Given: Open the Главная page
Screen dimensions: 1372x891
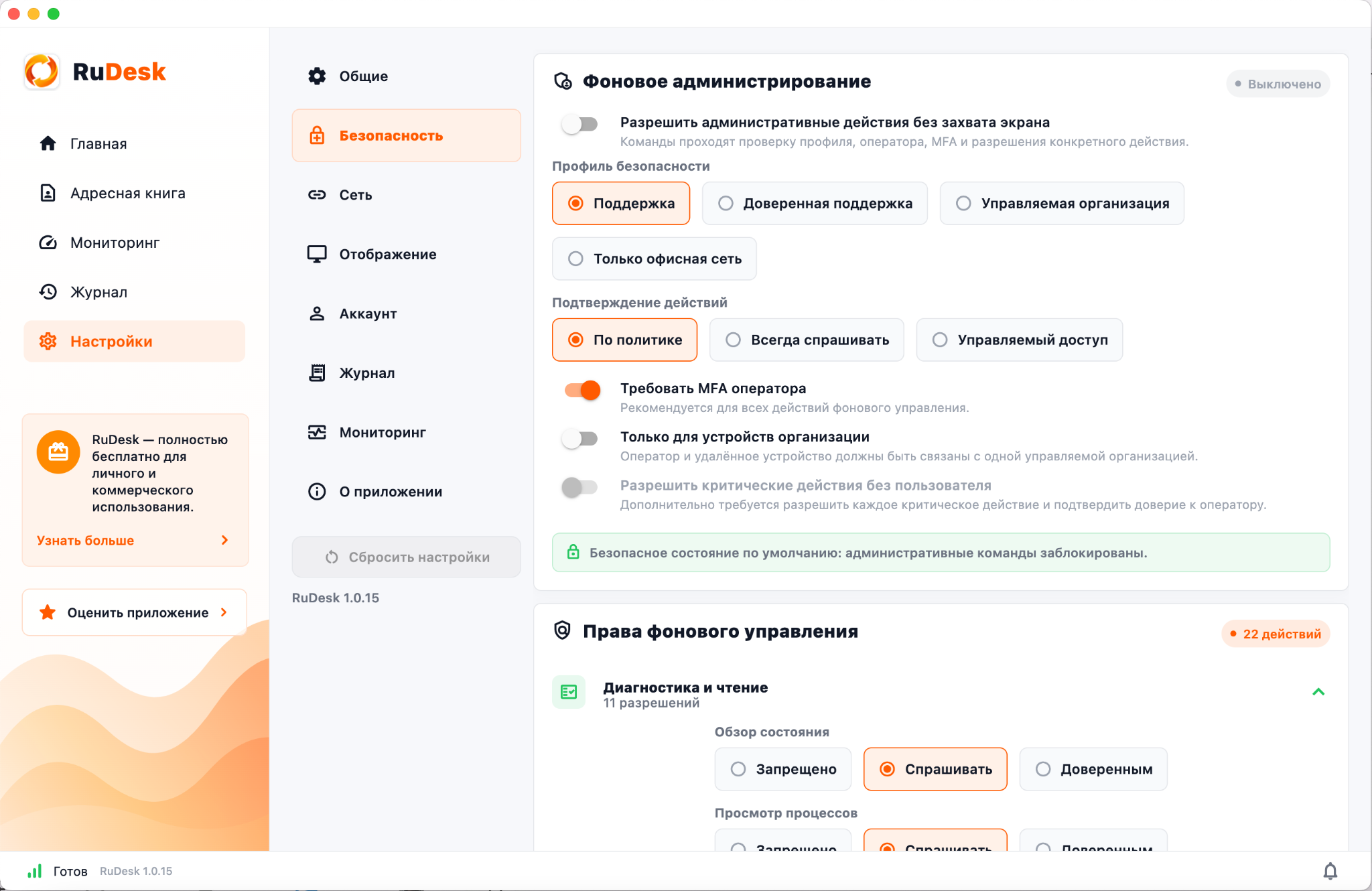Looking at the screenshot, I should tap(135, 143).
